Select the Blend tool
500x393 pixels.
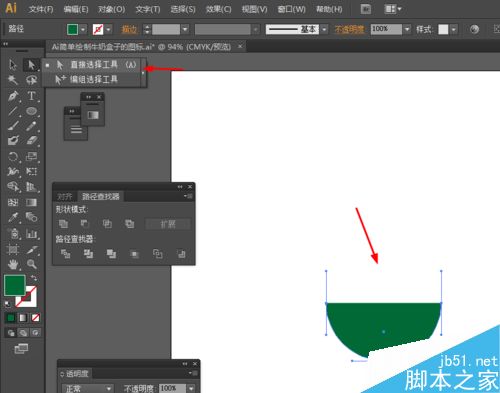[32, 218]
